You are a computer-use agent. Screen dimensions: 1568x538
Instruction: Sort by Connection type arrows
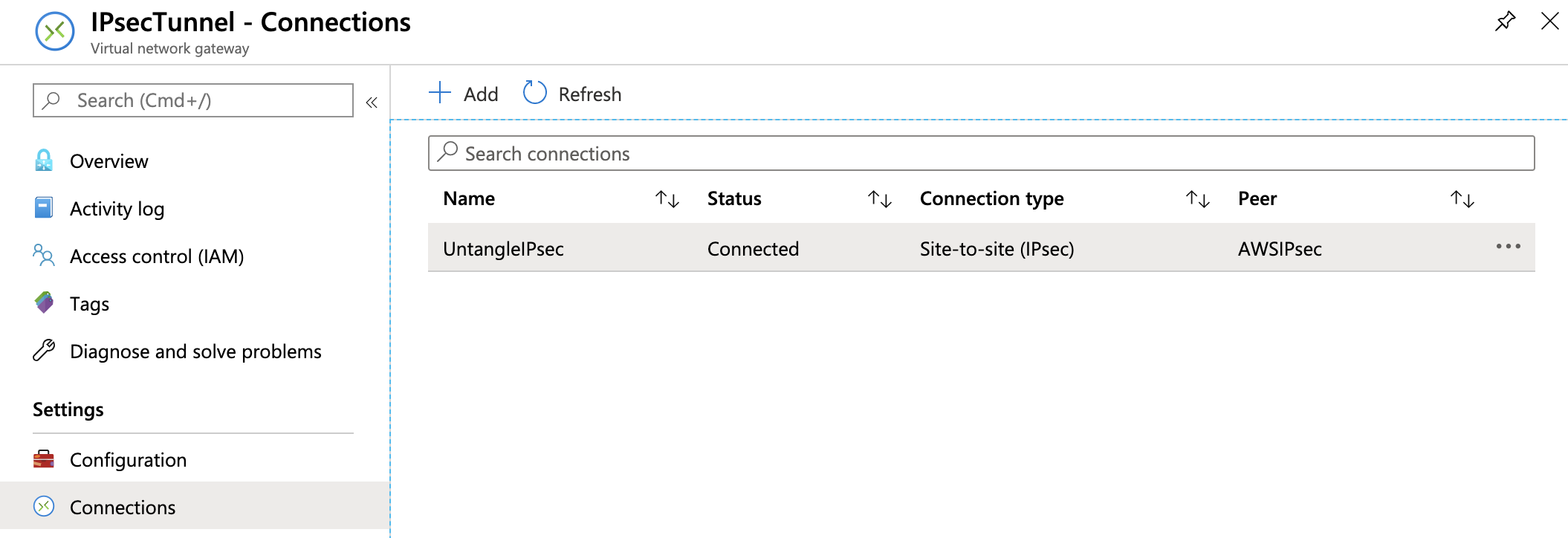tap(1198, 199)
